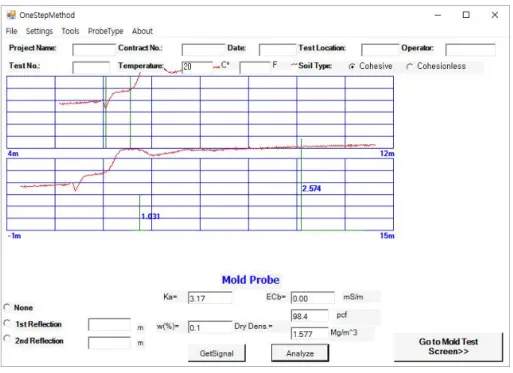Open the Tools menu
Image resolution: width=513 pixels, height=373 pixels.
pyautogui.click(x=70, y=31)
